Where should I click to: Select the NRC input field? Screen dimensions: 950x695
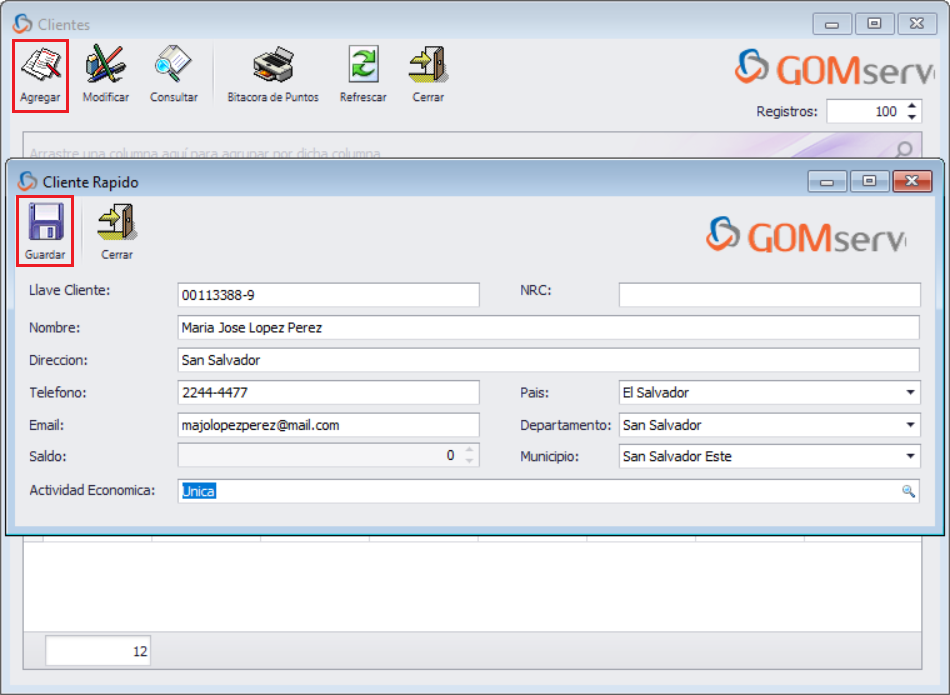click(770, 294)
